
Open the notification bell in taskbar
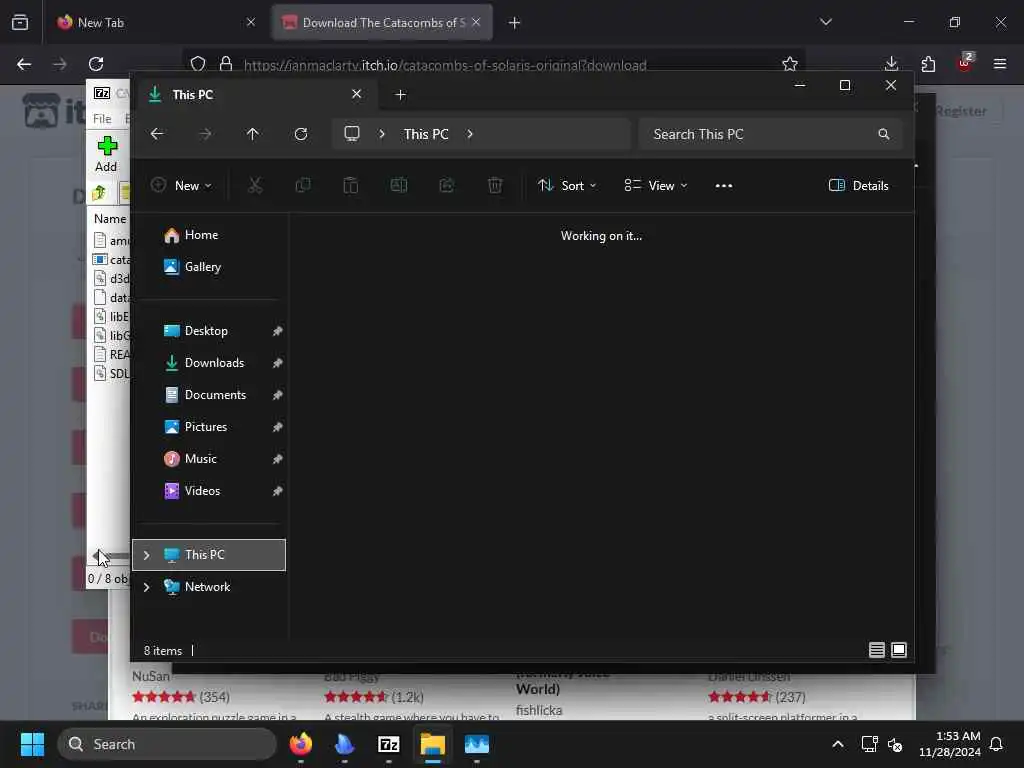997,744
